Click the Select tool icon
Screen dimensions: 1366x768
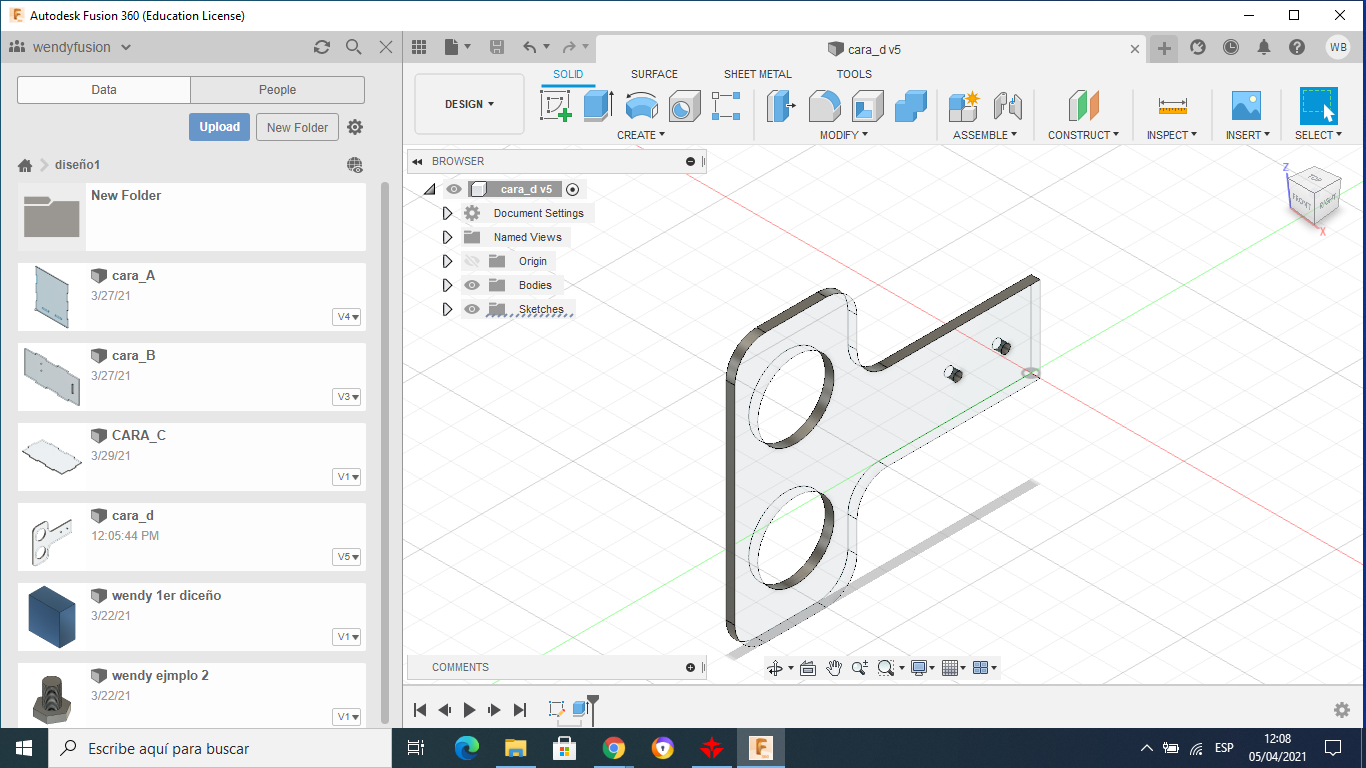1318,105
